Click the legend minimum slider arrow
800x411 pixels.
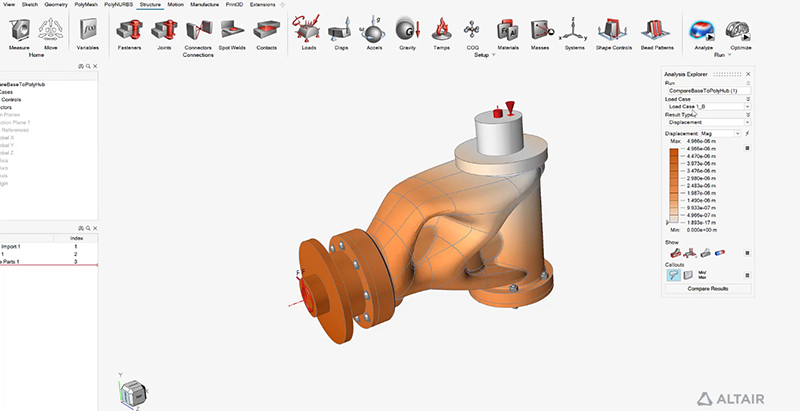[667, 223]
